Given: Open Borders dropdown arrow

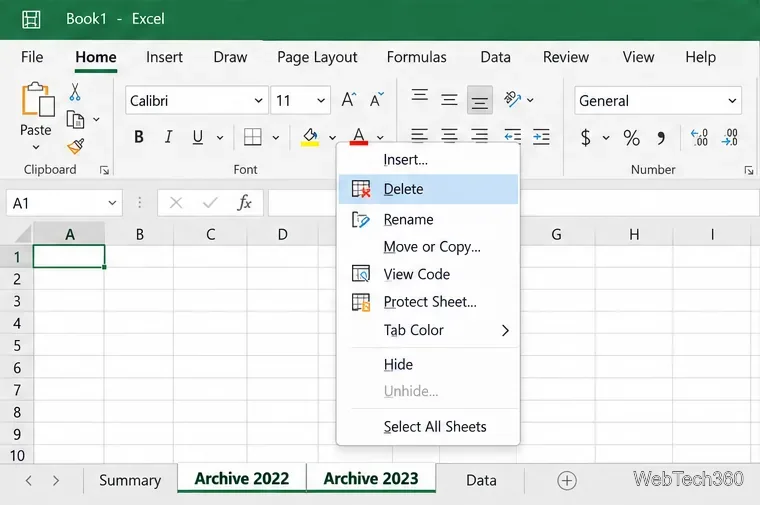Looking at the screenshot, I should click(275, 138).
